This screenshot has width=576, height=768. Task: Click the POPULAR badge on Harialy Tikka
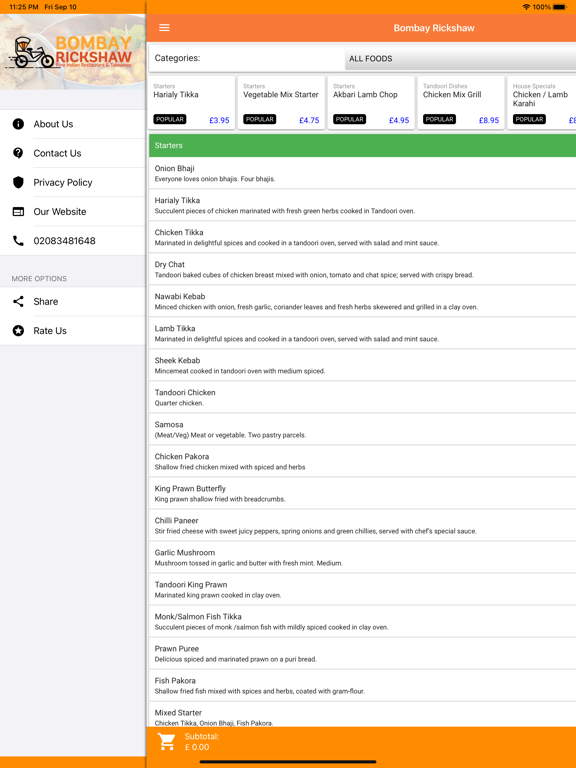(x=169, y=119)
